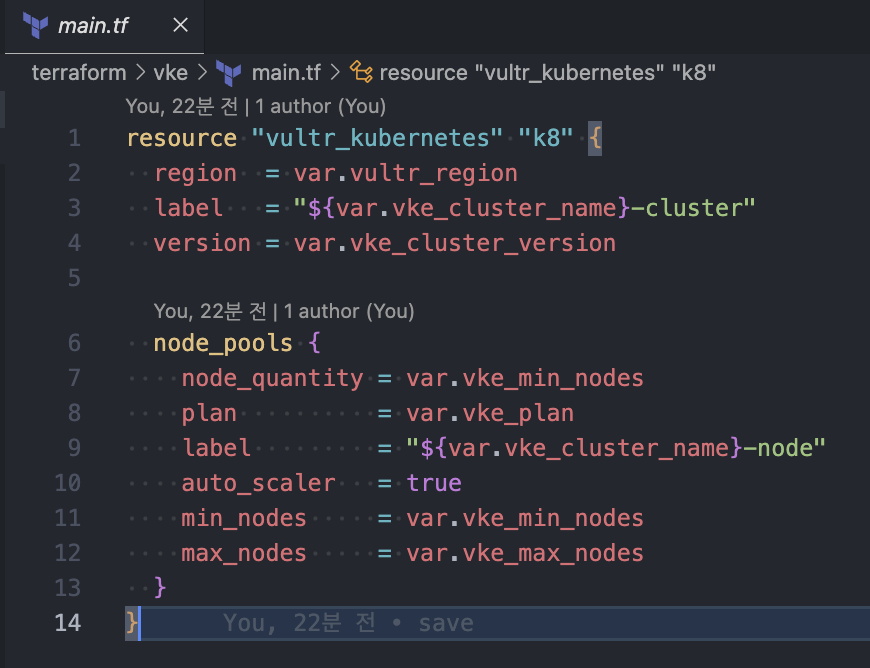Click line number 6 in gutter
Screen dimensions: 870x668
point(74,343)
